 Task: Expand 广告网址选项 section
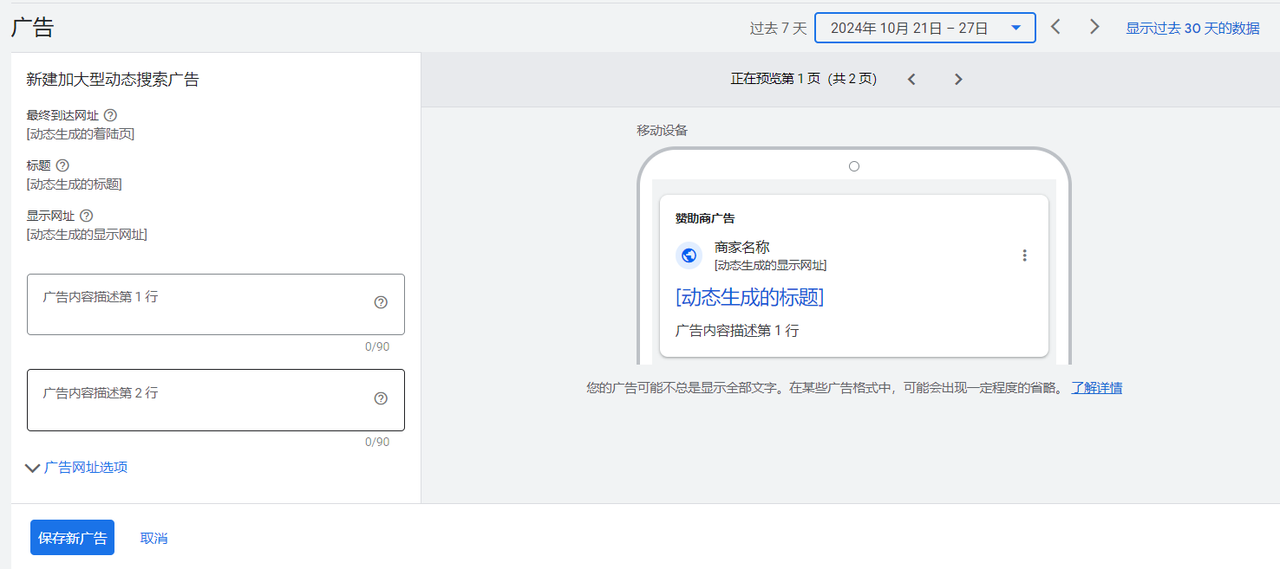click(77, 467)
